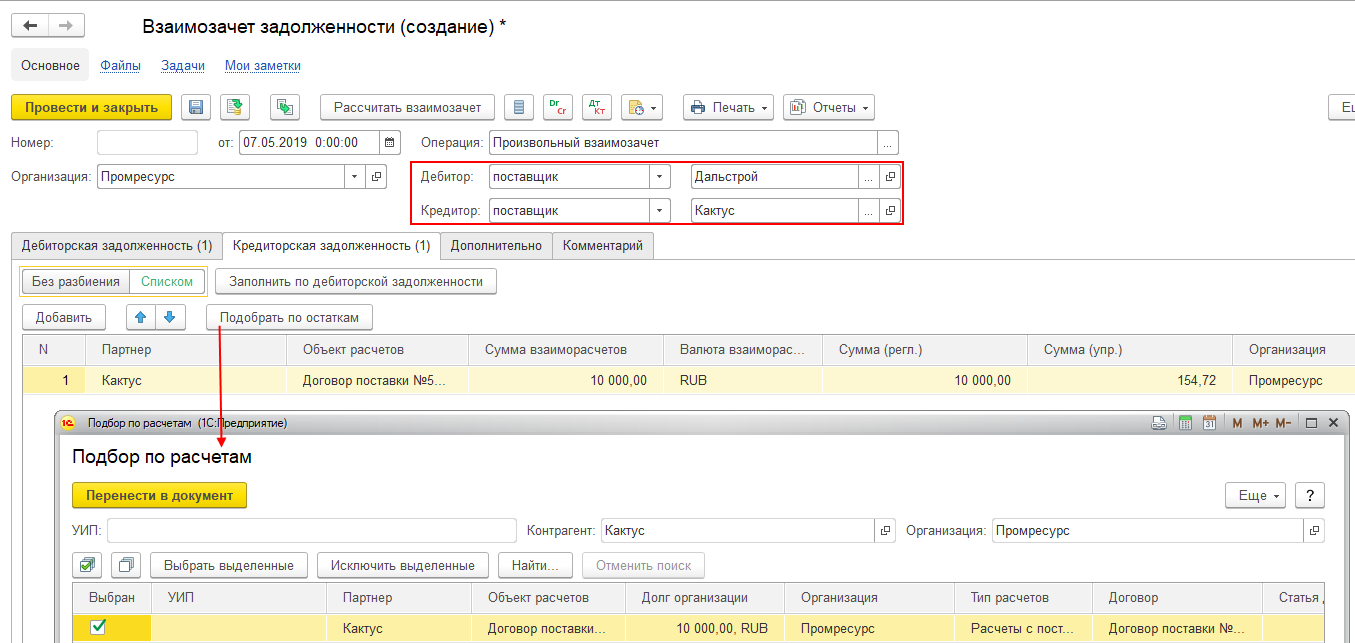Open the calendar picker next to date
Screen dimensions: 1355x643
coord(391,142)
